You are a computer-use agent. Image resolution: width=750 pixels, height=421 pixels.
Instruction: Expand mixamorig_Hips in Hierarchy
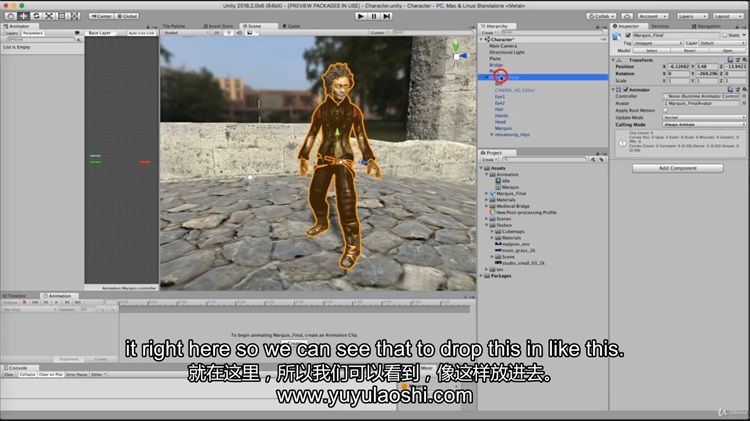[492, 134]
